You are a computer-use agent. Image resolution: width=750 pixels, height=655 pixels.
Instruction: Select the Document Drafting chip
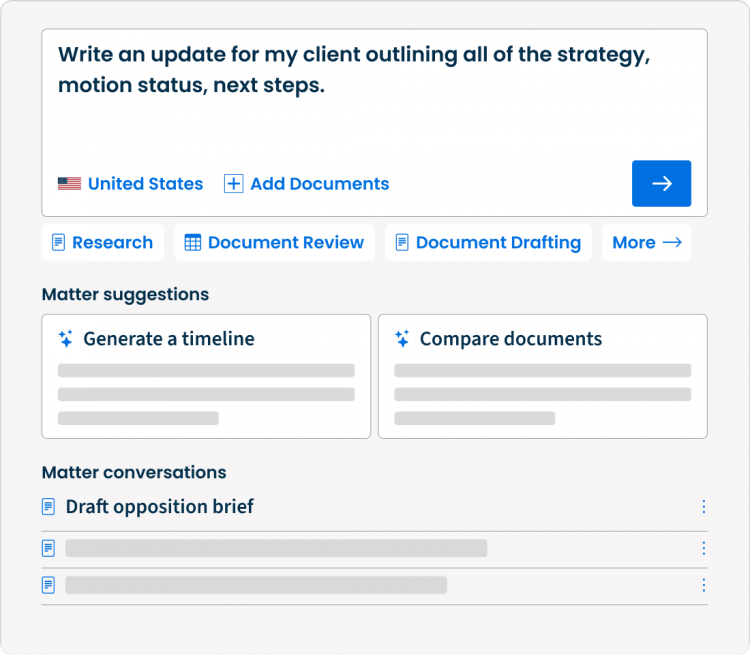point(488,243)
